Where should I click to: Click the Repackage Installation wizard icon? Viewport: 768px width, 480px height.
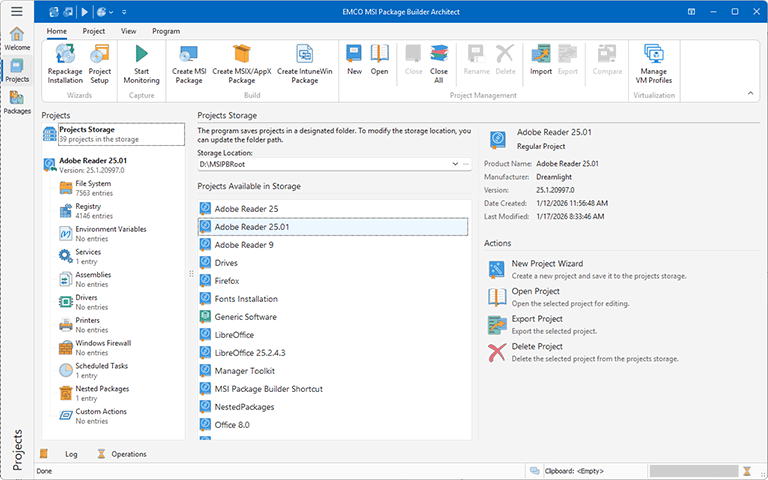[65, 56]
